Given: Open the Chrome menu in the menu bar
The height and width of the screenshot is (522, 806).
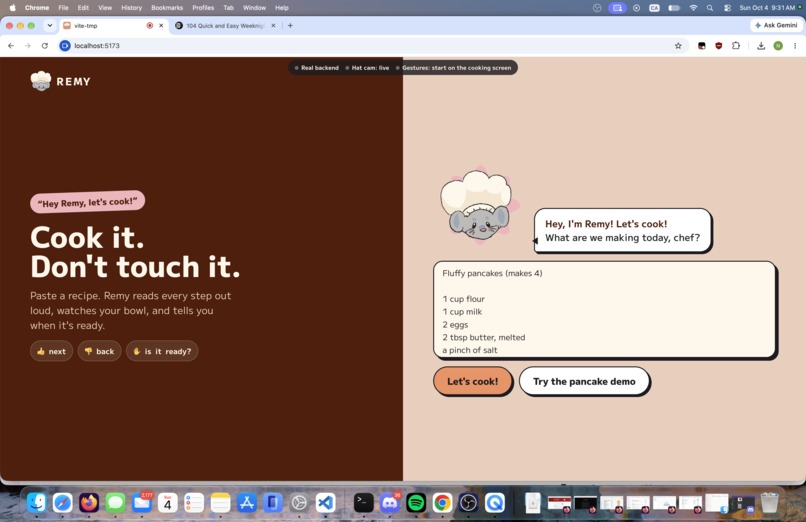Looking at the screenshot, I should (37, 8).
